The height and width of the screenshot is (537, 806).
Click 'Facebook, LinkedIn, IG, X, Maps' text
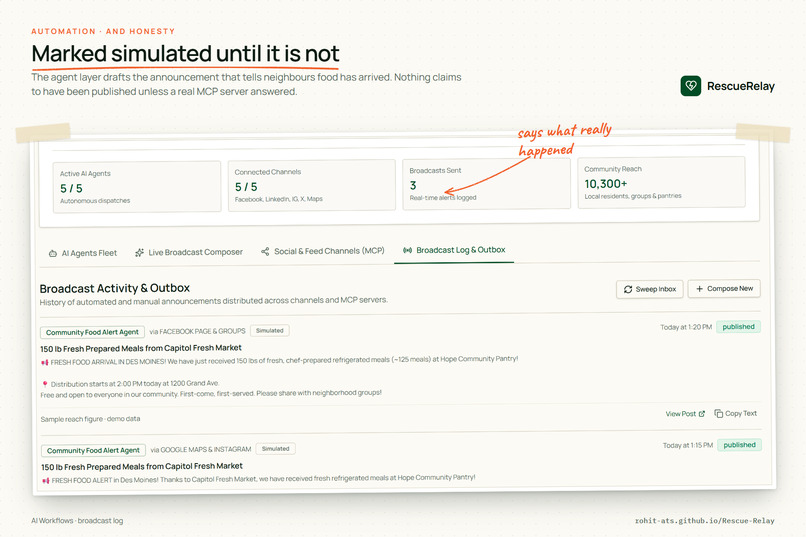click(x=279, y=199)
